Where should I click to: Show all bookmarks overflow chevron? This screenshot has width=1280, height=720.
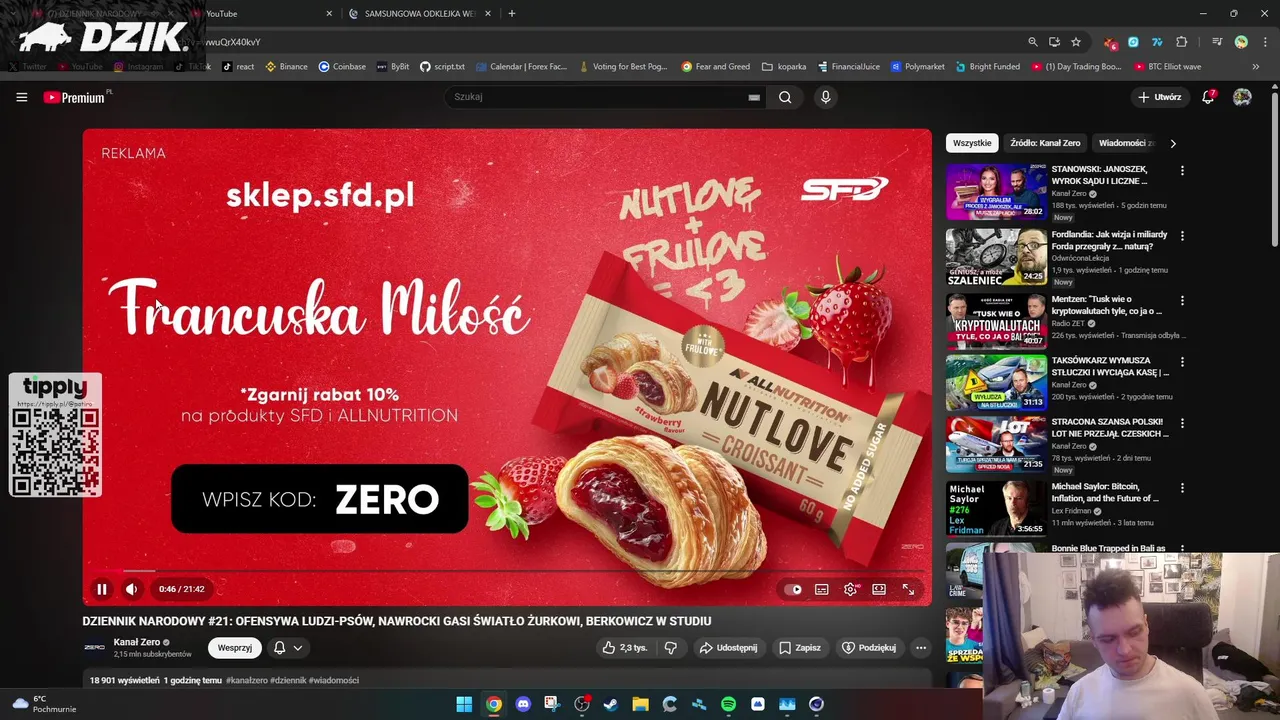(1256, 67)
